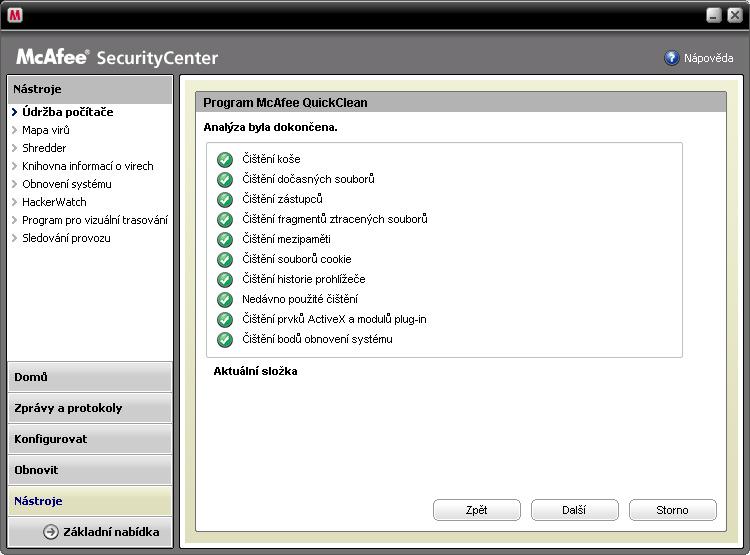Click the Čištění souborů cookie text
The image size is (750, 555).
tap(297, 259)
